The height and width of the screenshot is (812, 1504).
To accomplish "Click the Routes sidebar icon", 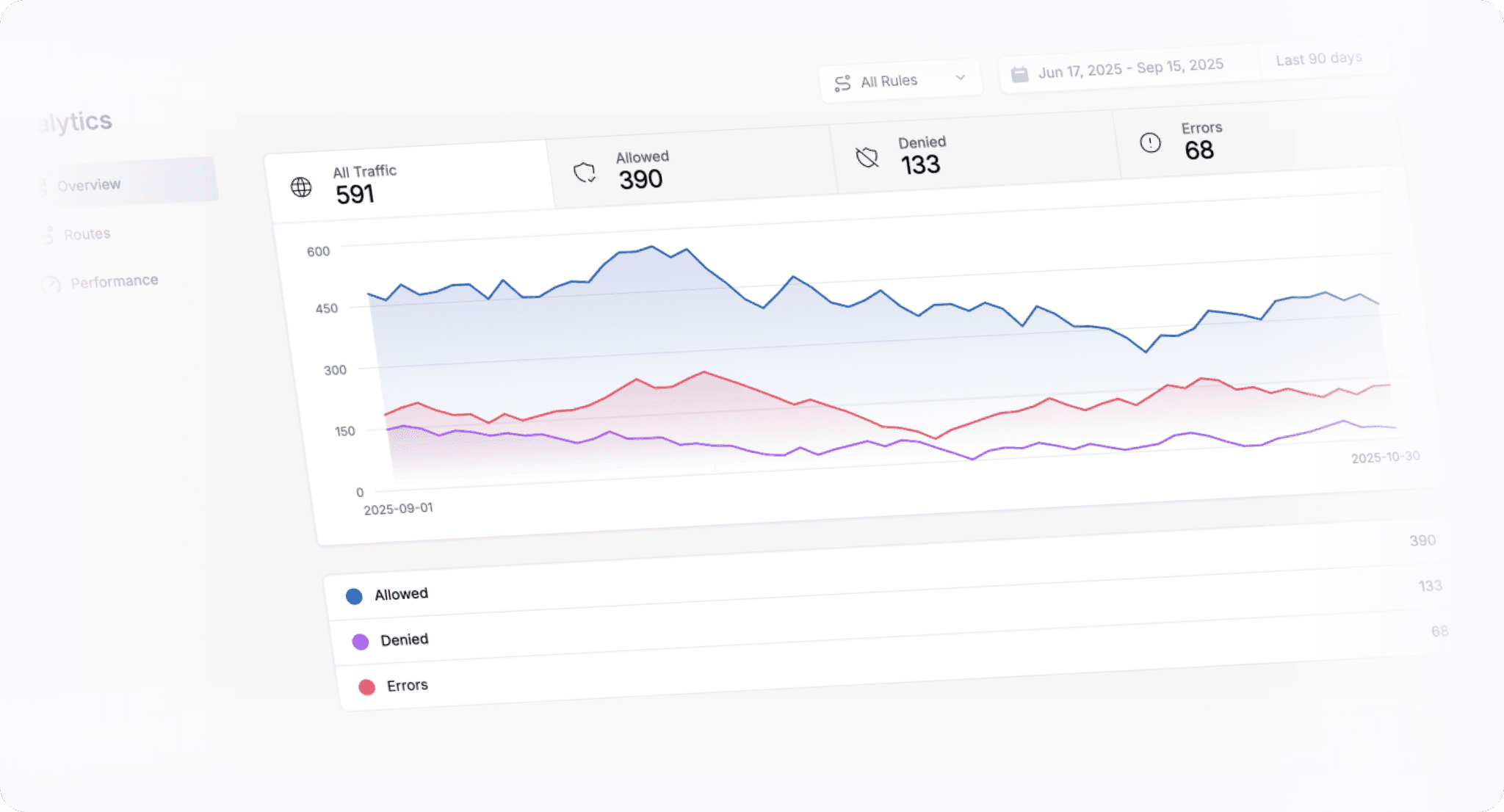I will [x=46, y=236].
